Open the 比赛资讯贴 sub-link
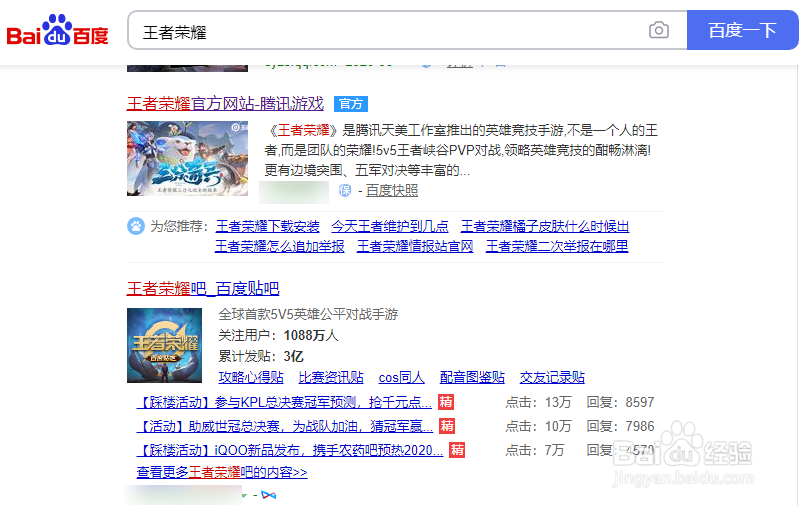Viewport: 799px width, 506px height. click(331, 378)
